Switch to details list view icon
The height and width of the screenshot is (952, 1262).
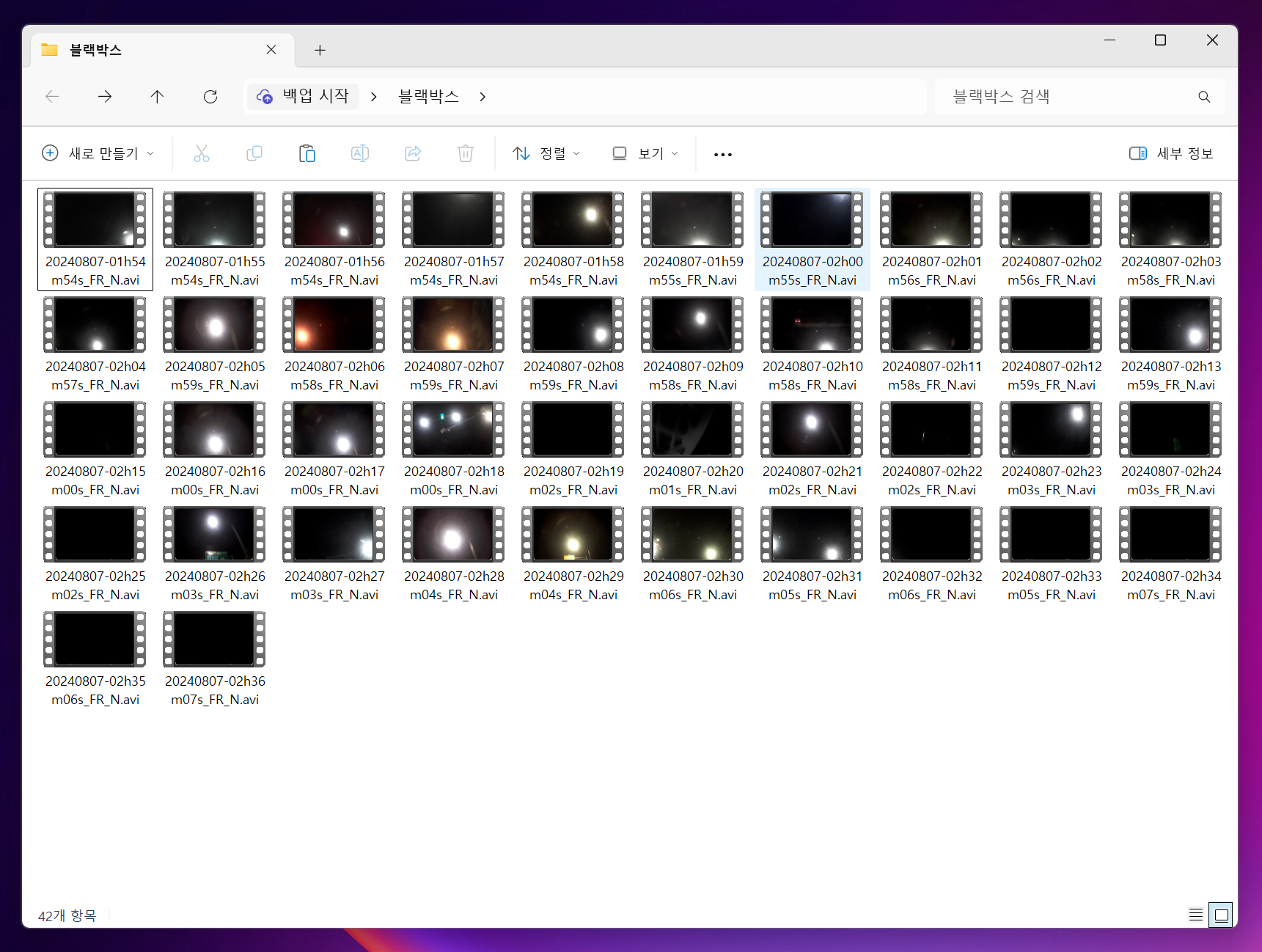[1196, 915]
